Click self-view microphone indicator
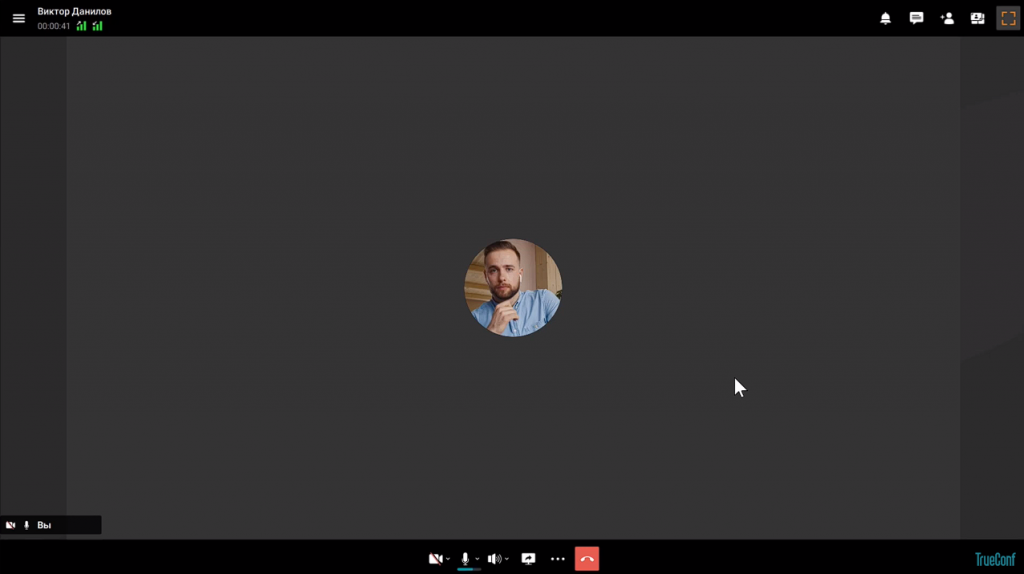Screen dimensions: 1024x574 point(27,525)
